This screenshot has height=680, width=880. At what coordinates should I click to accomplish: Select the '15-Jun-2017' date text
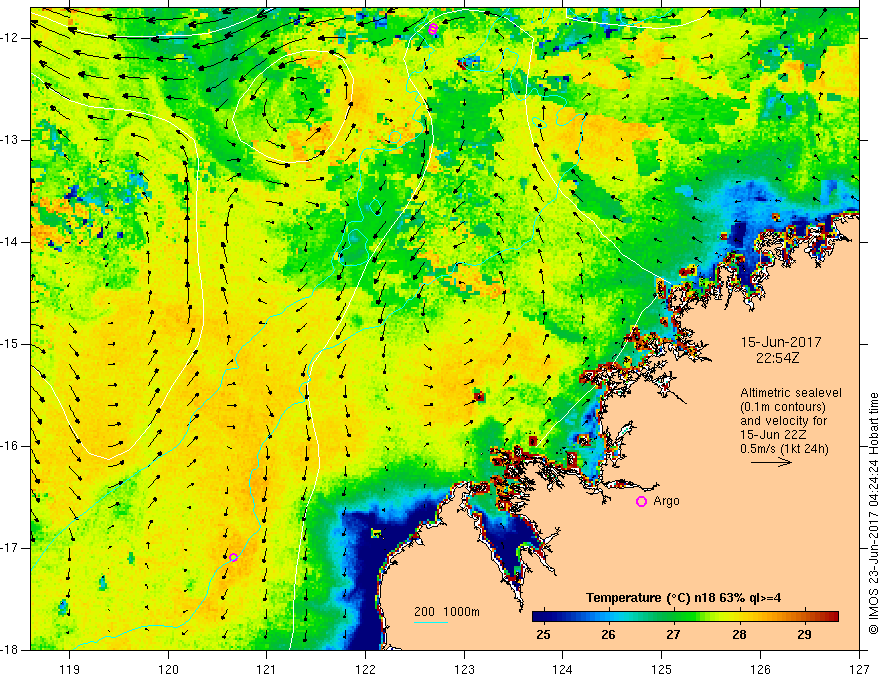pos(781,342)
